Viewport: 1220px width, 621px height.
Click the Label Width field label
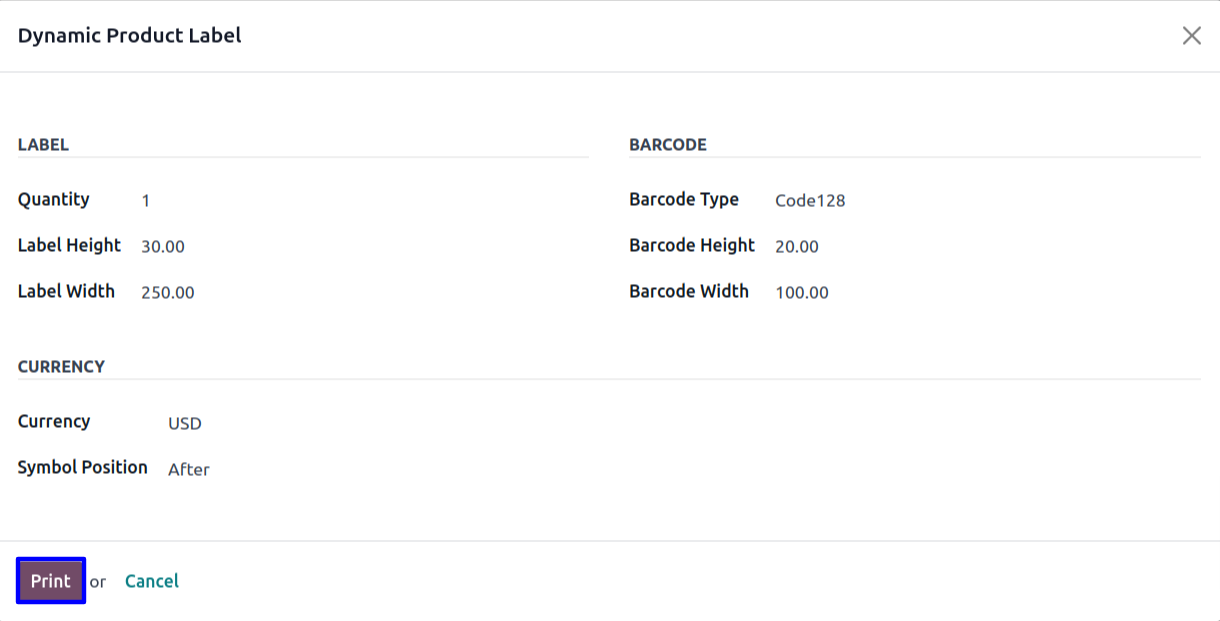point(66,292)
